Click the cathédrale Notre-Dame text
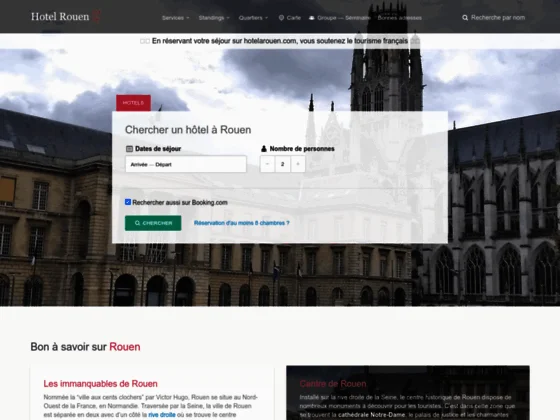This screenshot has width=560, height=420. click(x=371, y=415)
